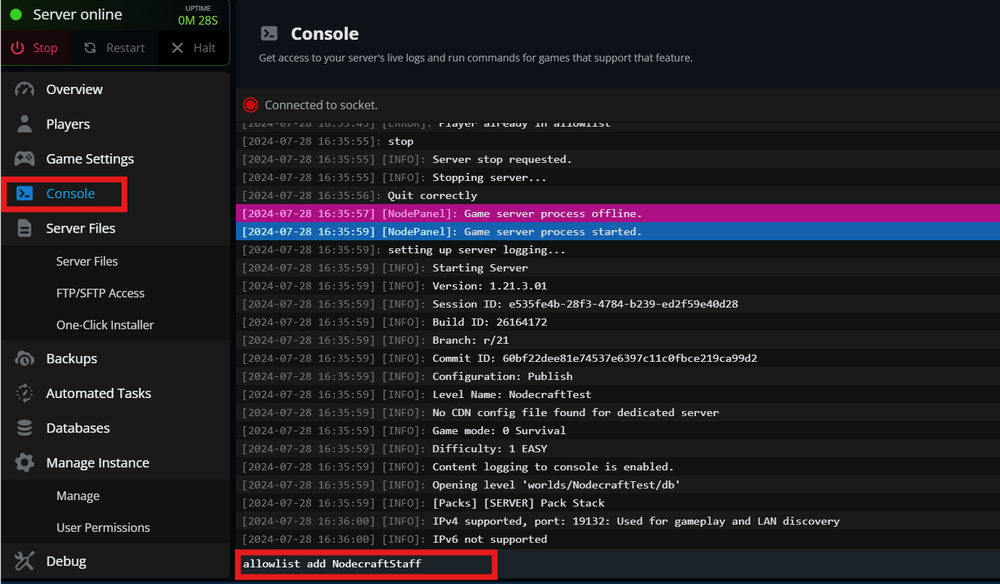The image size is (1000, 584).
Task: Open Server Files via its sidebar icon
Action: coord(23,228)
